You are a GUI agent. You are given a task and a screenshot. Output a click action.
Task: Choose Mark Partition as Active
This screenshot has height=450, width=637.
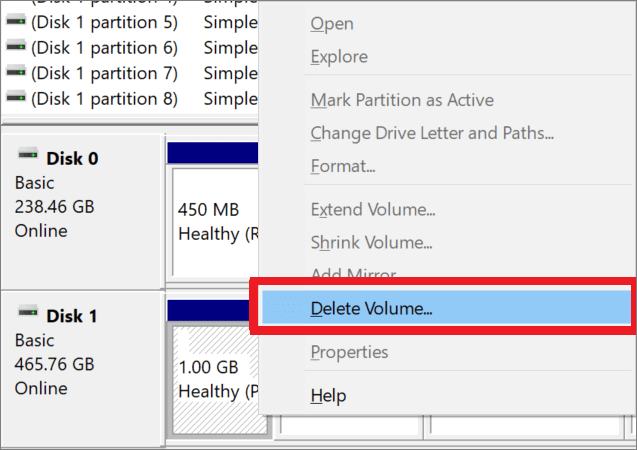402,100
